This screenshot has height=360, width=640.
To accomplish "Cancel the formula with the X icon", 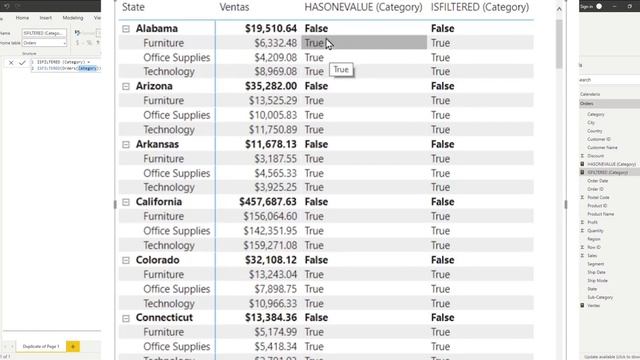I will [11, 63].
